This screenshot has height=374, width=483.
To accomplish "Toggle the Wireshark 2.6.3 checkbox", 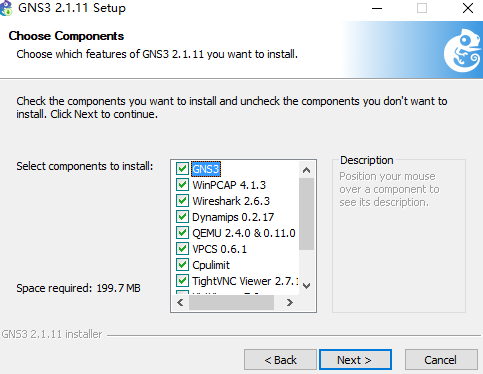I will pos(182,201).
